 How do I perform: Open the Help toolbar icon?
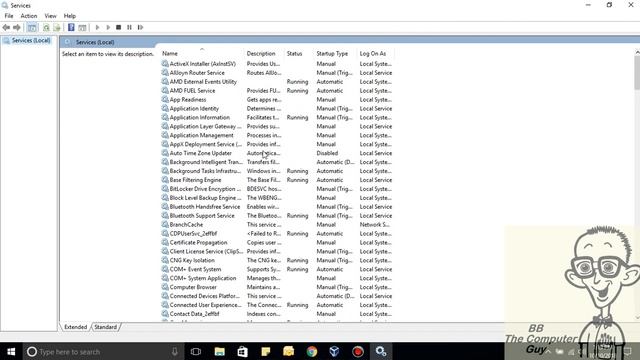pos(71,27)
